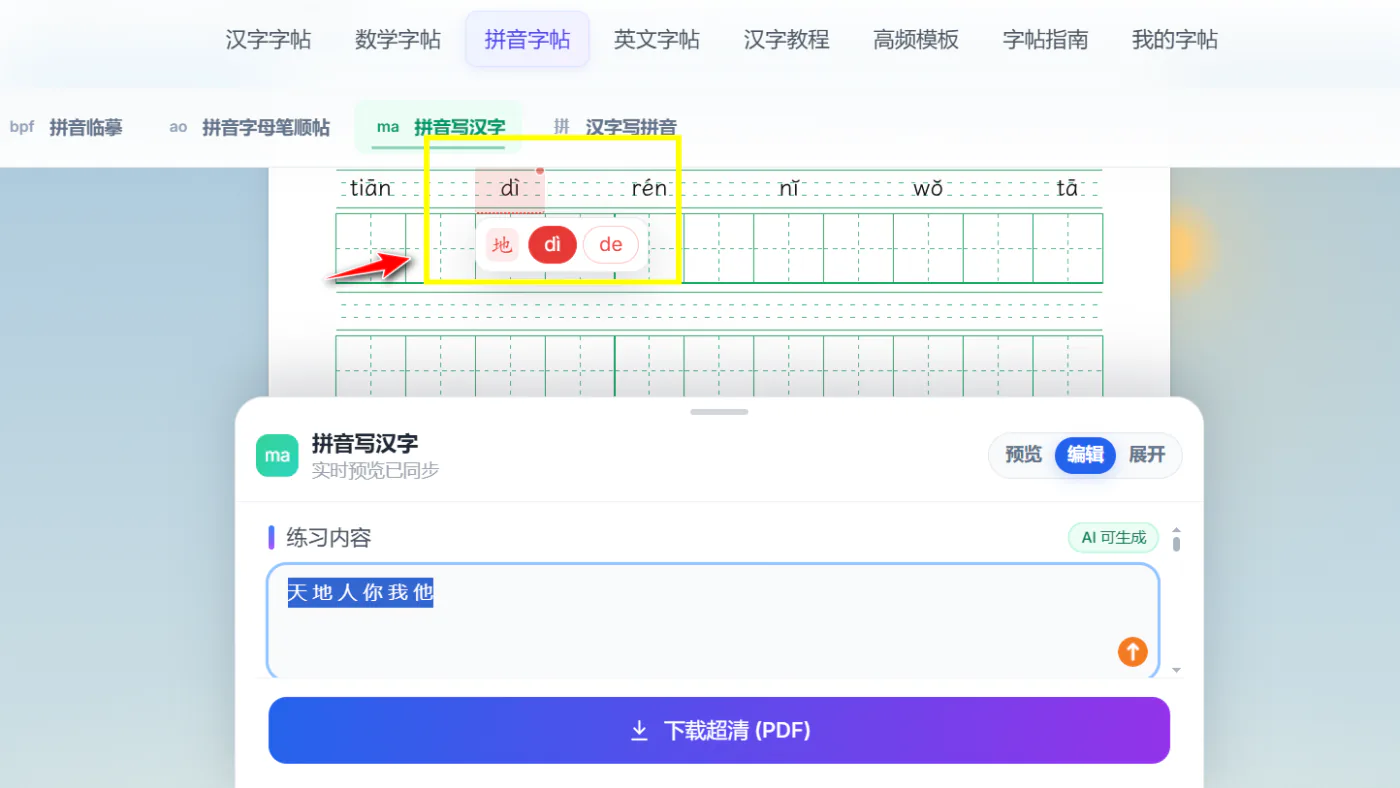Open the 汉字教程 tab

(787, 40)
